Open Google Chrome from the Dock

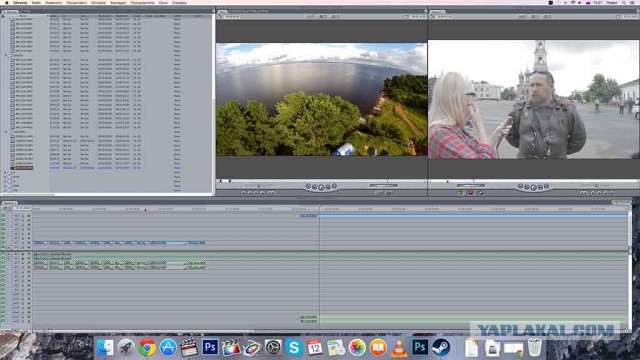(x=147, y=348)
